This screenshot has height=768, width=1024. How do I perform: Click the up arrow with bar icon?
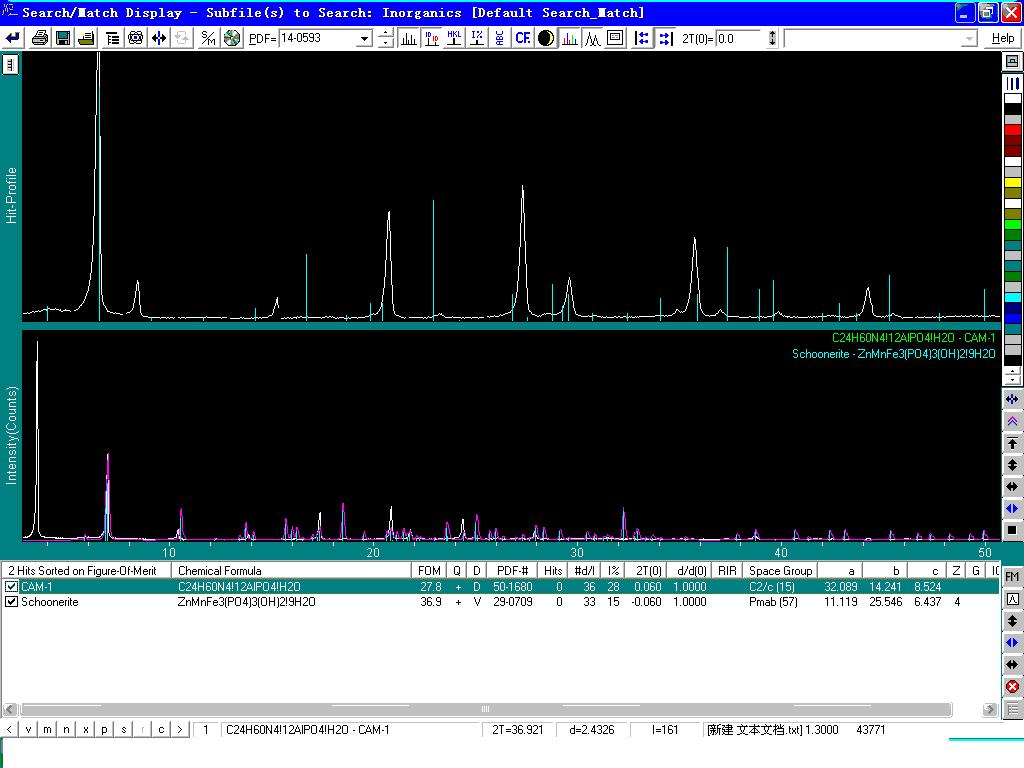tap(1012, 443)
